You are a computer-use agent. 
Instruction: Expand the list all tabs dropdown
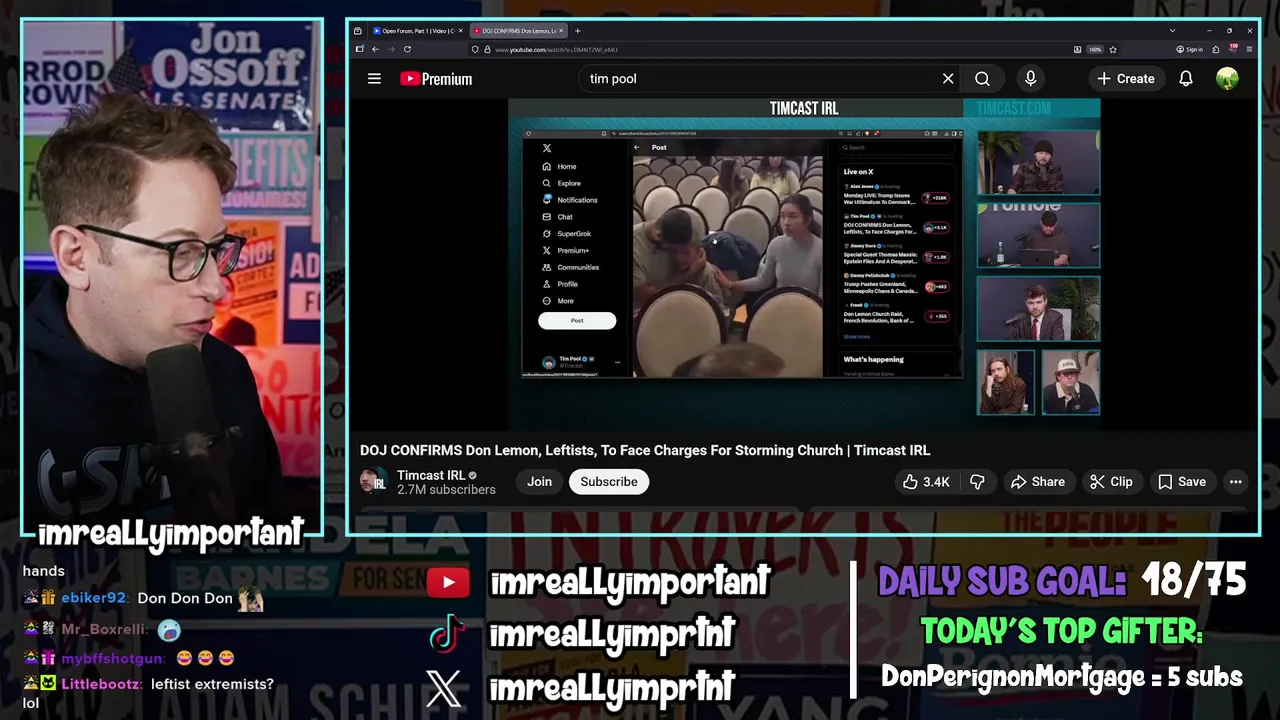[x=1172, y=31]
